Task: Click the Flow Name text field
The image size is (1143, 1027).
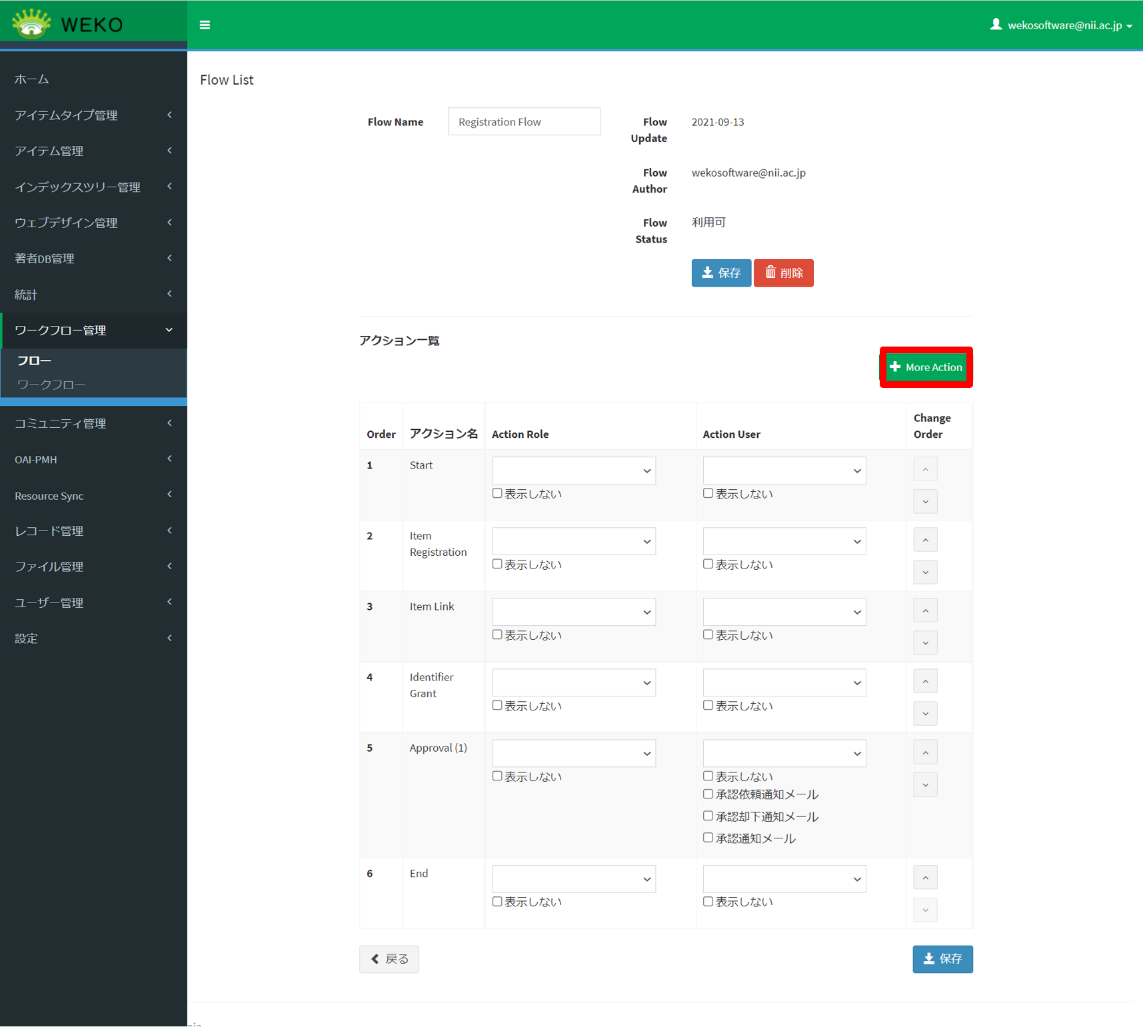Action: click(524, 122)
